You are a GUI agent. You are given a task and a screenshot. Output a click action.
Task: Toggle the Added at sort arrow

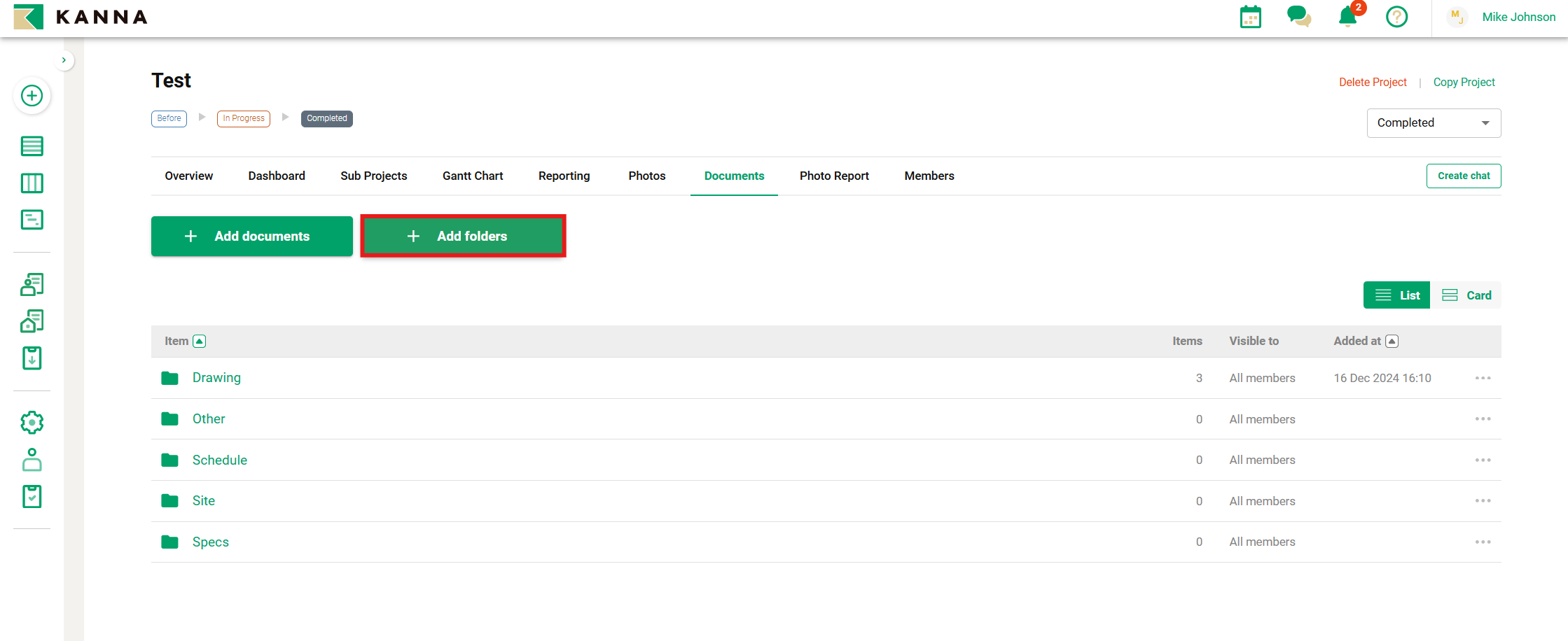1392,341
